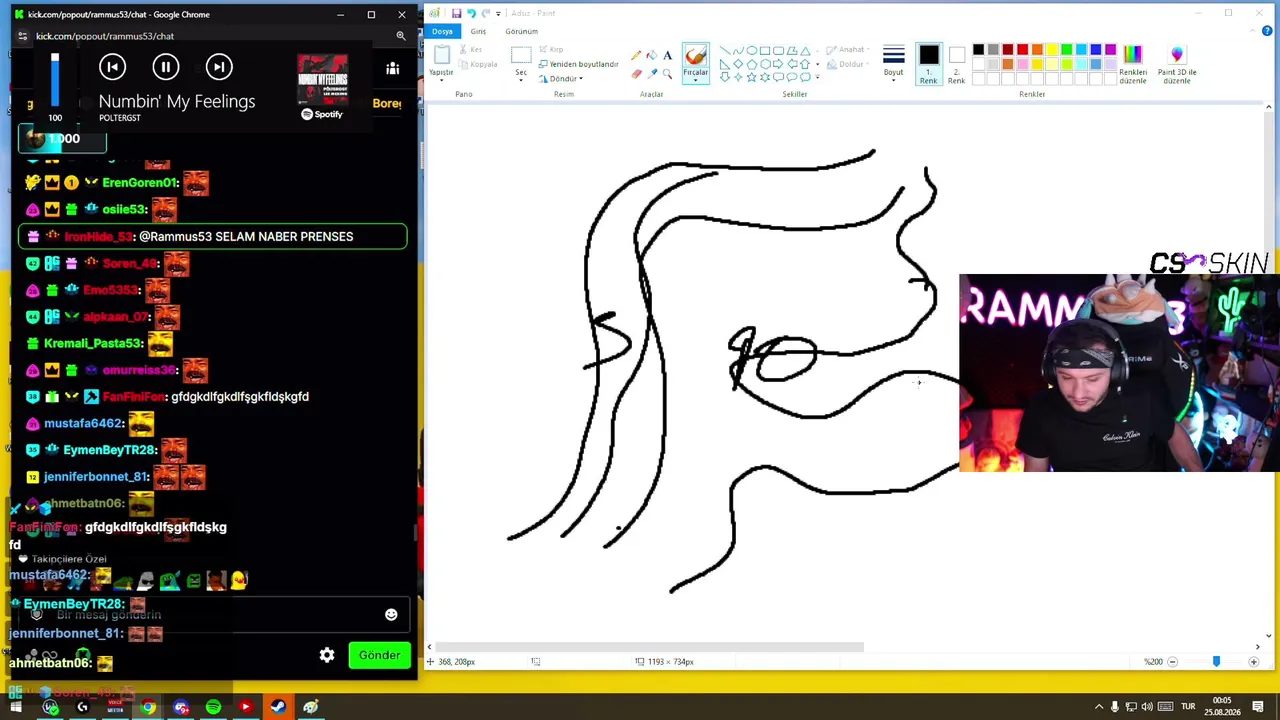Open Customize Quick Access Toolbar arrow in Paint
The width and height of the screenshot is (1280, 720).
click(498, 13)
